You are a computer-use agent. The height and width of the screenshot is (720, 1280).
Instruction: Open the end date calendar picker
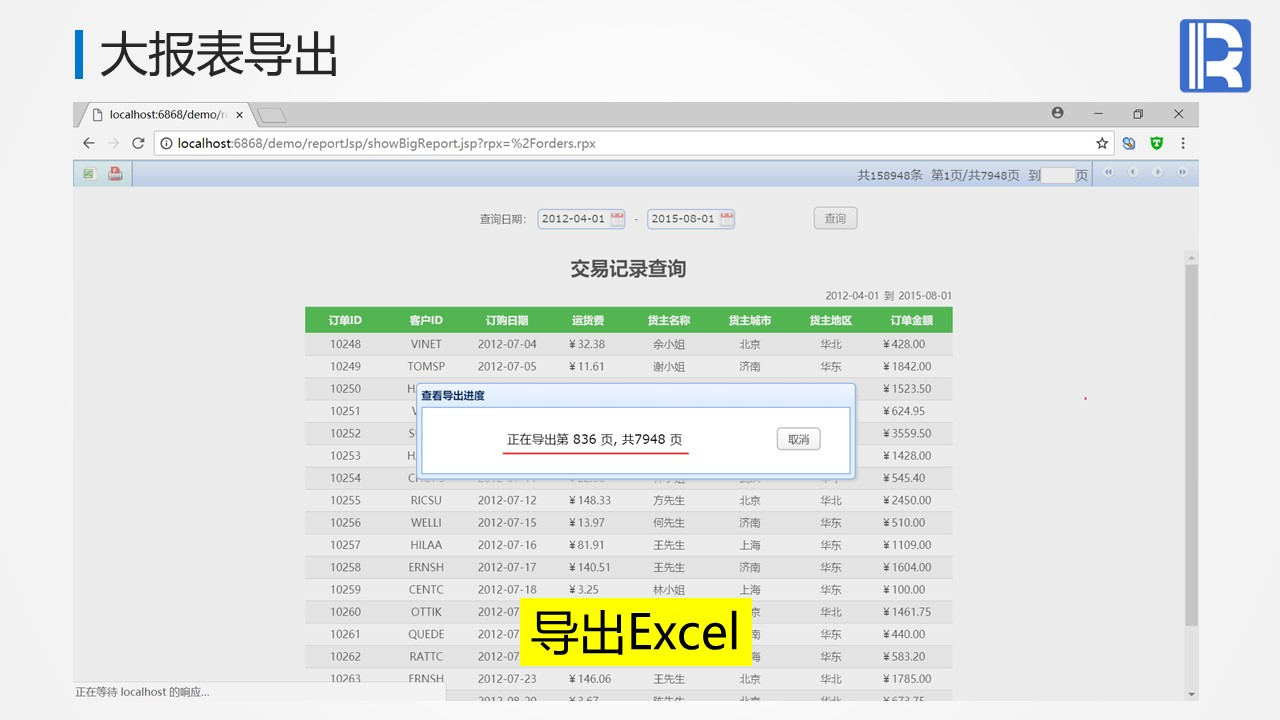click(x=726, y=218)
